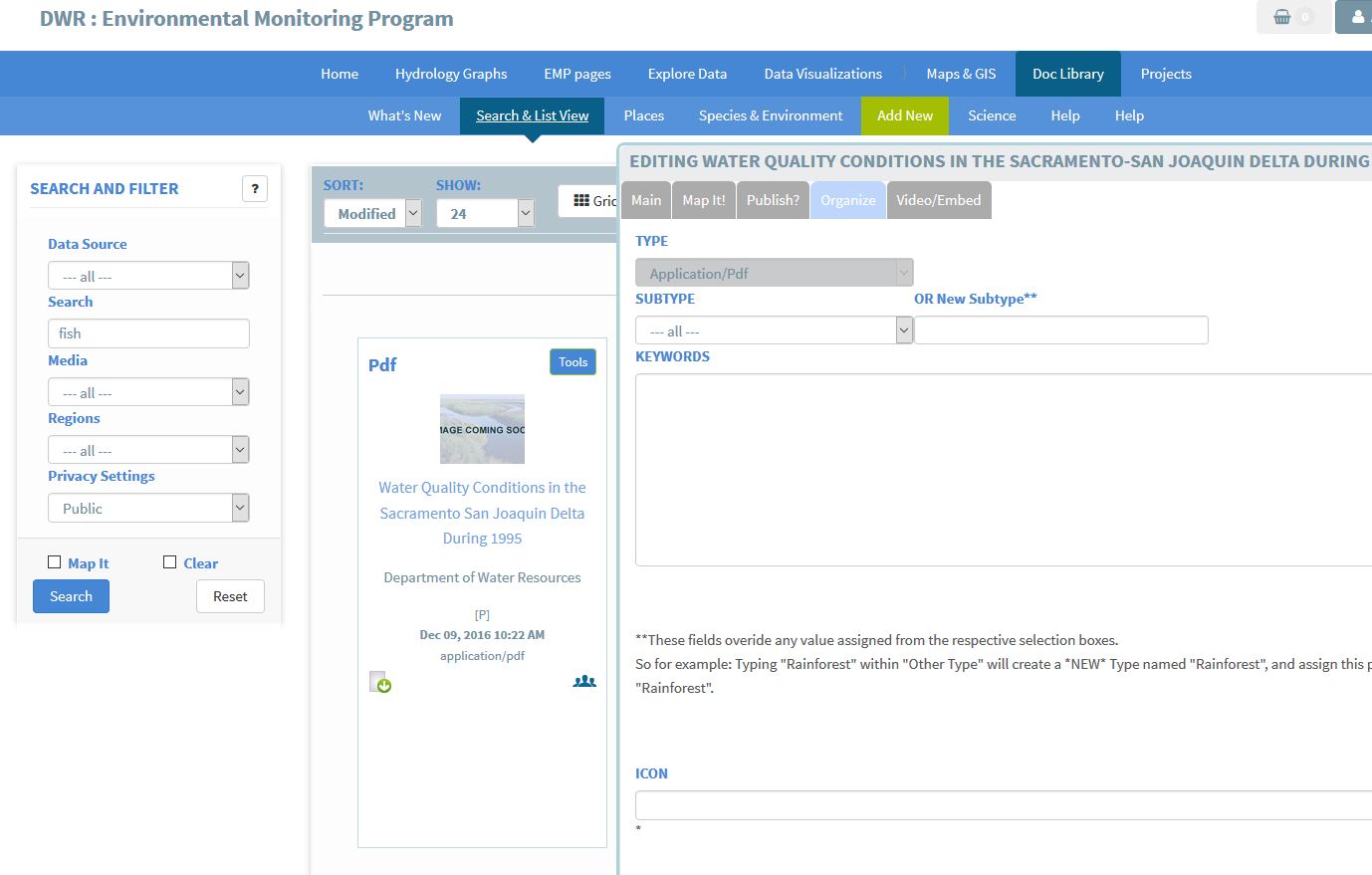Image resolution: width=1372 pixels, height=875 pixels.
Task: Click the shopping basket icon
Action: (1282, 17)
